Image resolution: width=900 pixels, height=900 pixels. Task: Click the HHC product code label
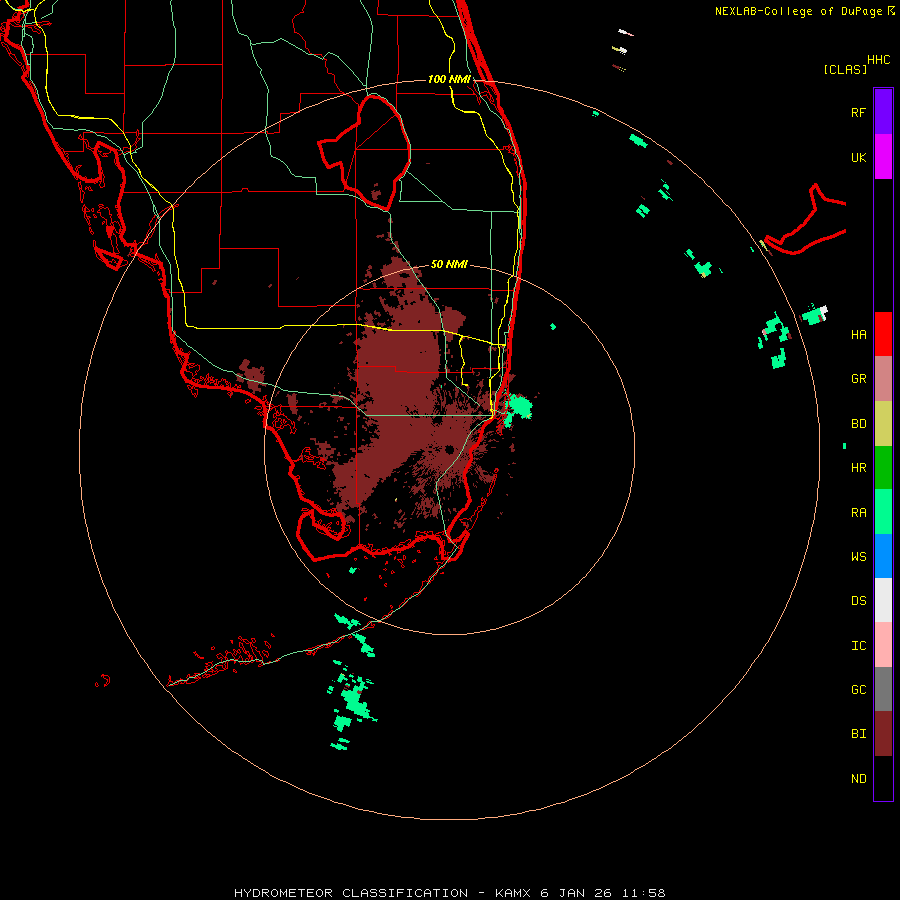878,59
